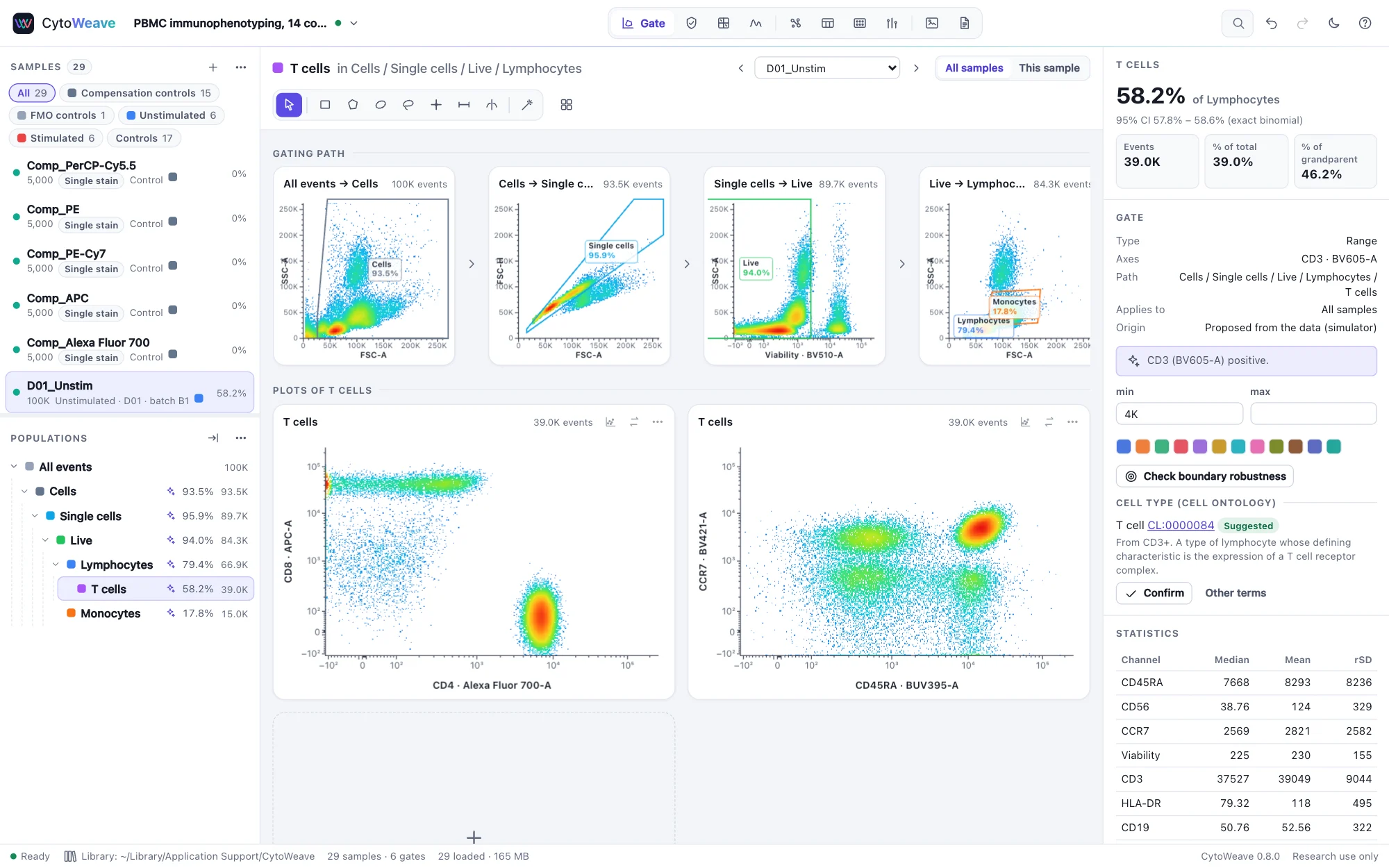Image resolution: width=1389 pixels, height=868 pixels.
Task: Switch to the Gate tab
Action: (644, 23)
